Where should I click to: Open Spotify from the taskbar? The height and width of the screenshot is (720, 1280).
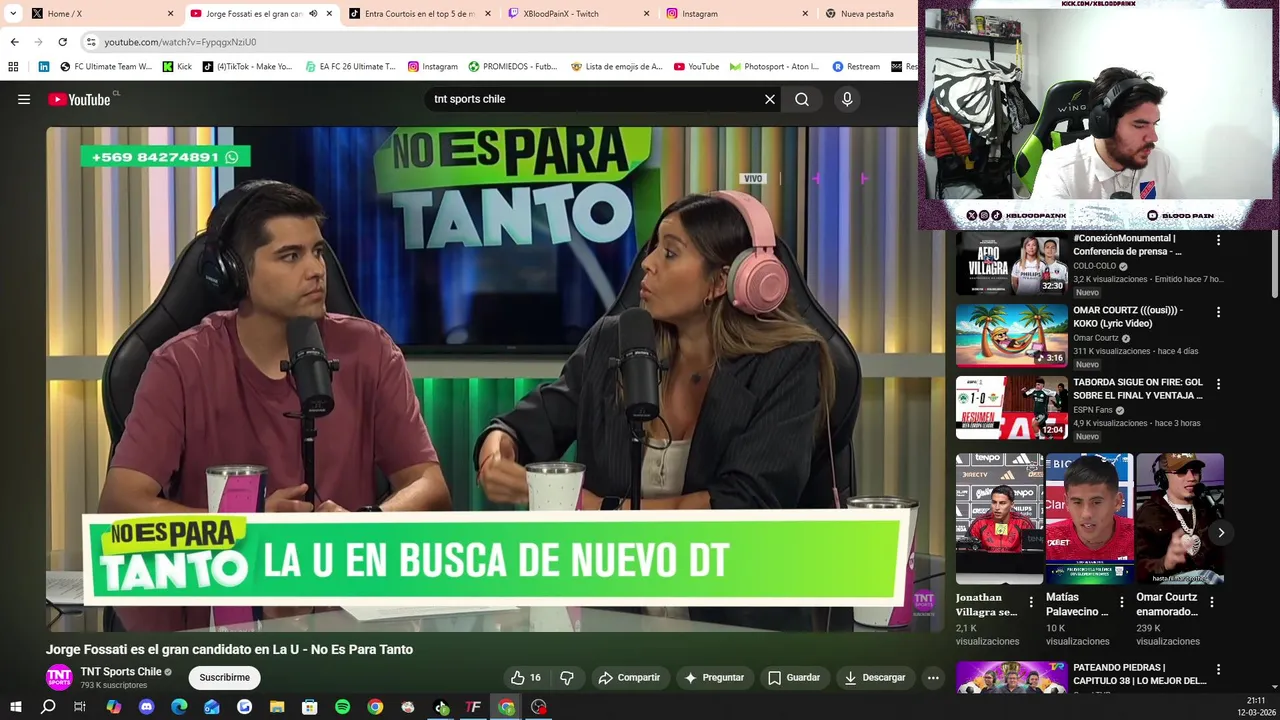(342, 707)
